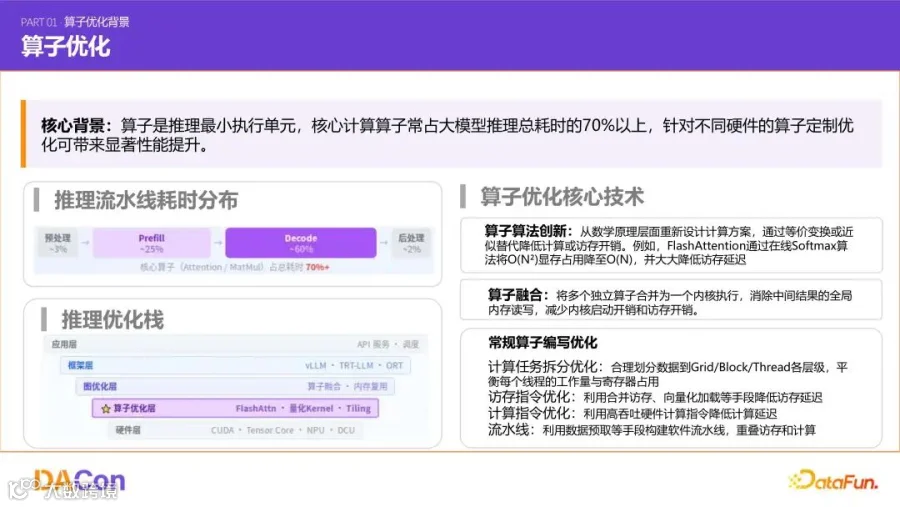Click FlashAttn in the 算子优化层 row

click(x=255, y=408)
